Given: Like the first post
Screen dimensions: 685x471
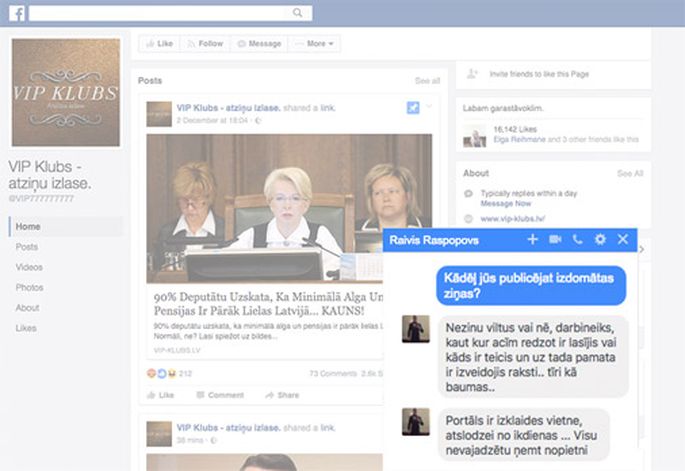Looking at the screenshot, I should [x=160, y=395].
